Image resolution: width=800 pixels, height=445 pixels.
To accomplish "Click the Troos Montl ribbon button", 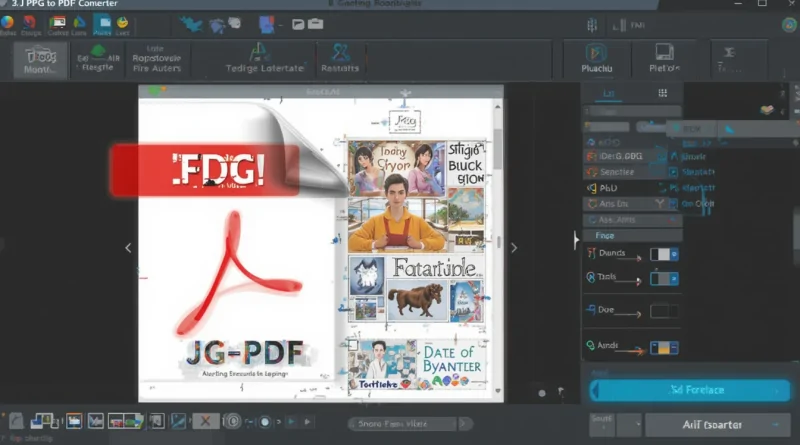I will tap(40, 60).
